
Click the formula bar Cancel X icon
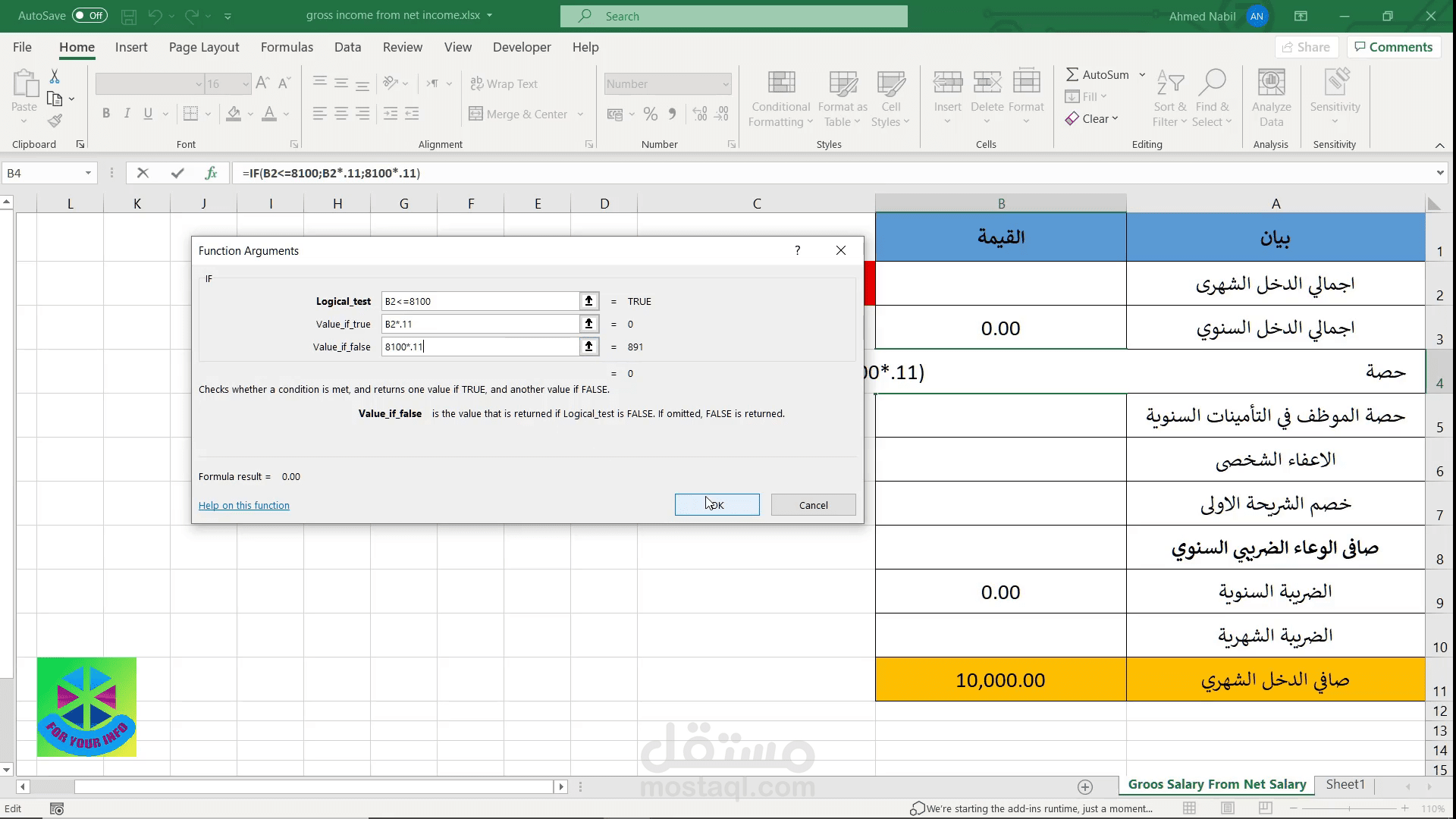(x=143, y=173)
